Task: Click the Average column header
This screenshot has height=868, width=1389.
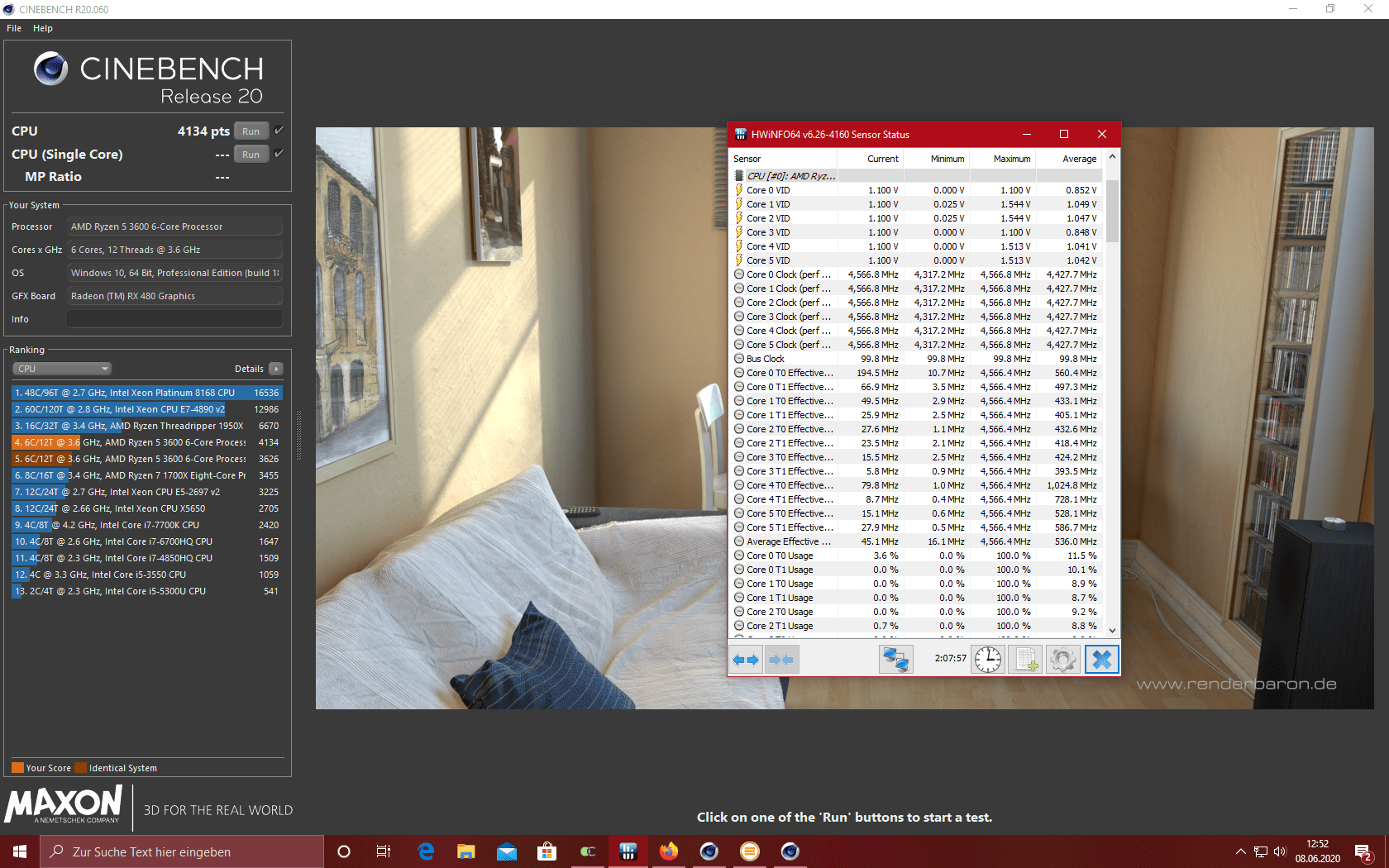Action: 1069,159
